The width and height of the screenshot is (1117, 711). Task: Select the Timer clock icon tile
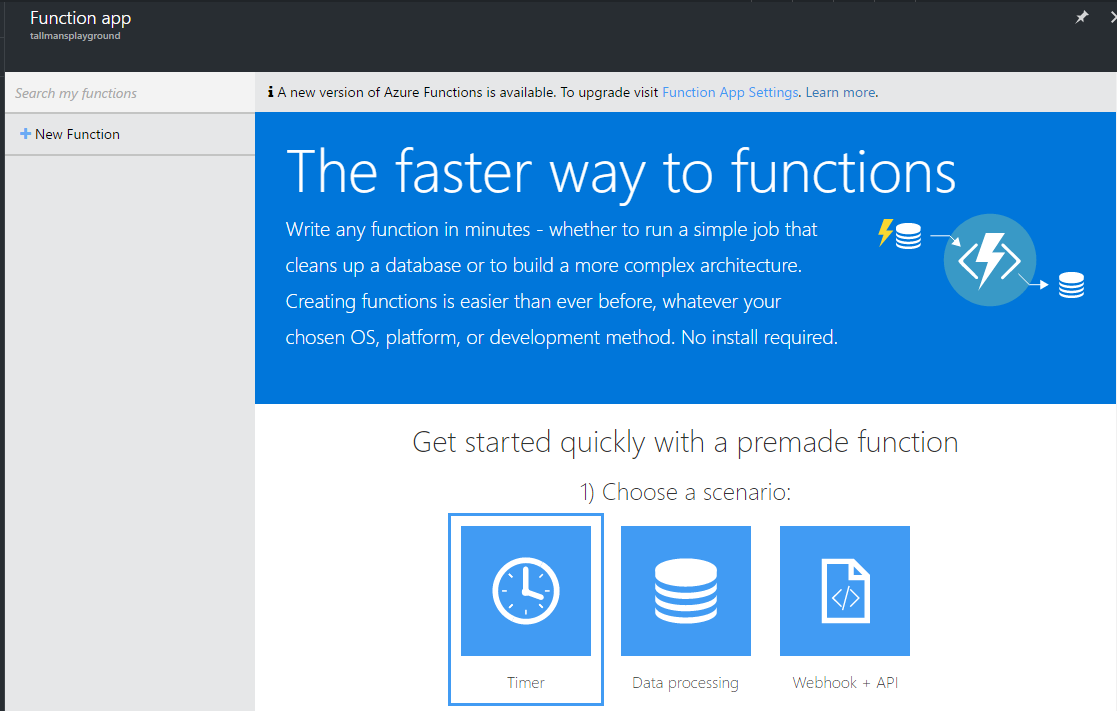[526, 591]
